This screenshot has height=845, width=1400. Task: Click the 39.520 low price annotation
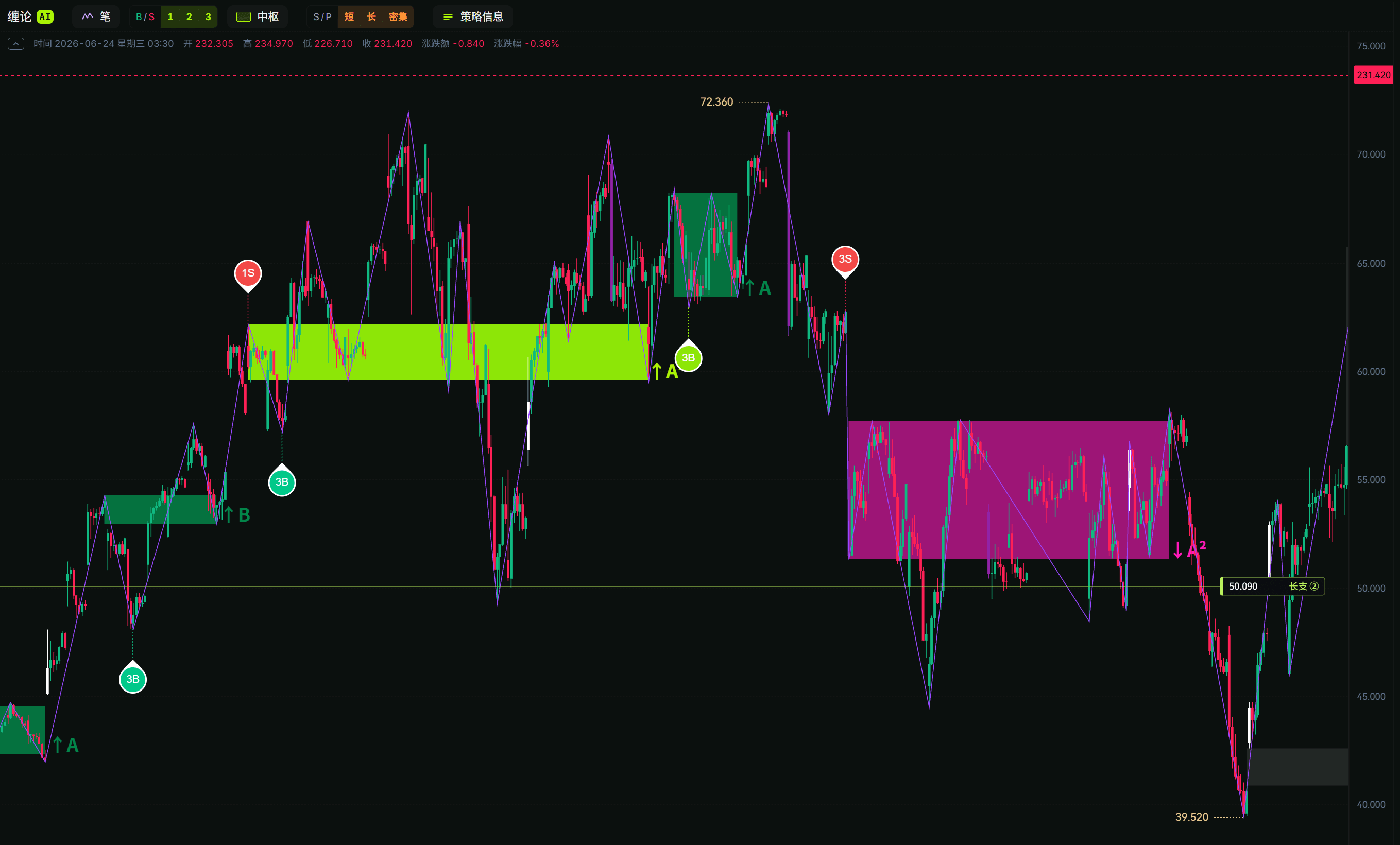1191,817
